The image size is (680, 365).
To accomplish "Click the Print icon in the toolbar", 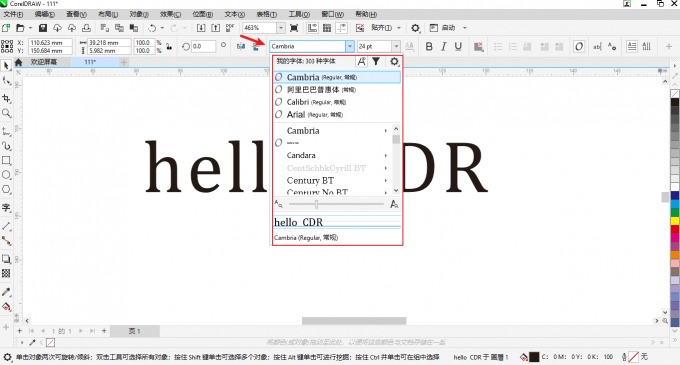I will [x=86, y=28].
